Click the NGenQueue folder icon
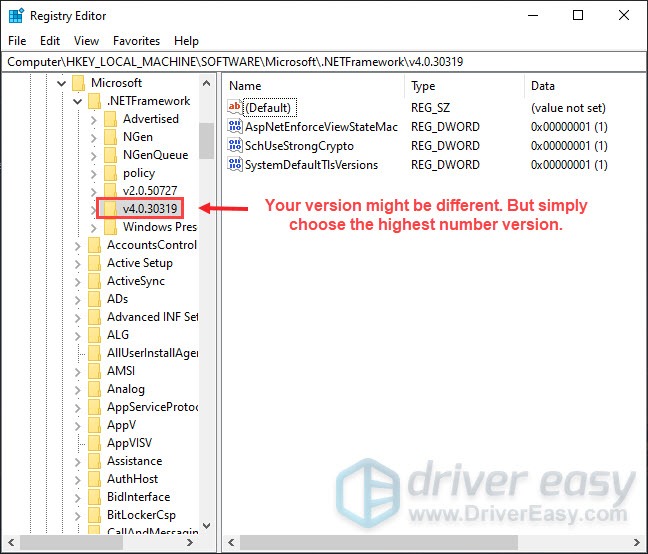The height and width of the screenshot is (554, 648). coord(111,155)
